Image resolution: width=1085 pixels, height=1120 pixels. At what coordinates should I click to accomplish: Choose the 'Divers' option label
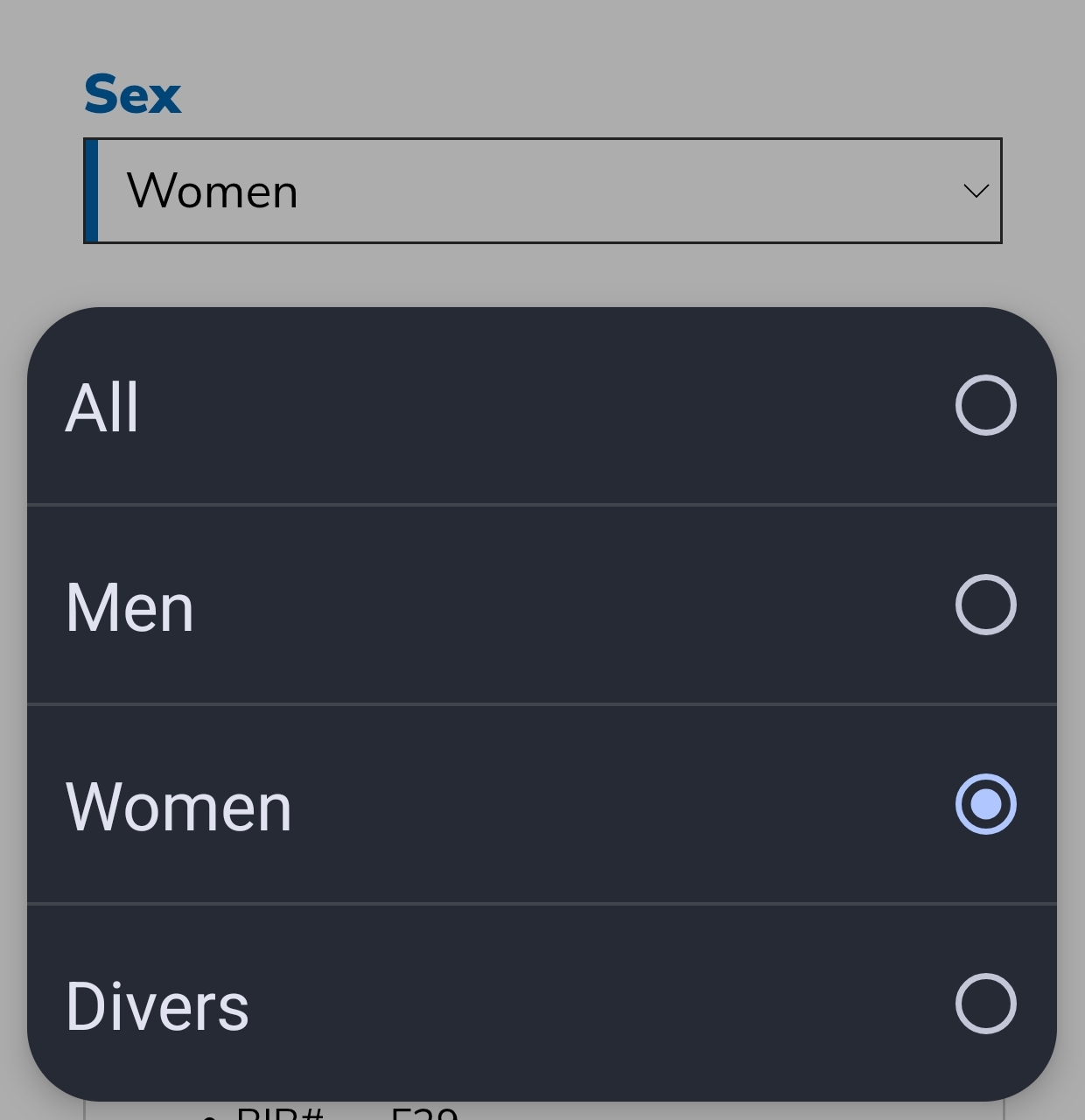[157, 1006]
